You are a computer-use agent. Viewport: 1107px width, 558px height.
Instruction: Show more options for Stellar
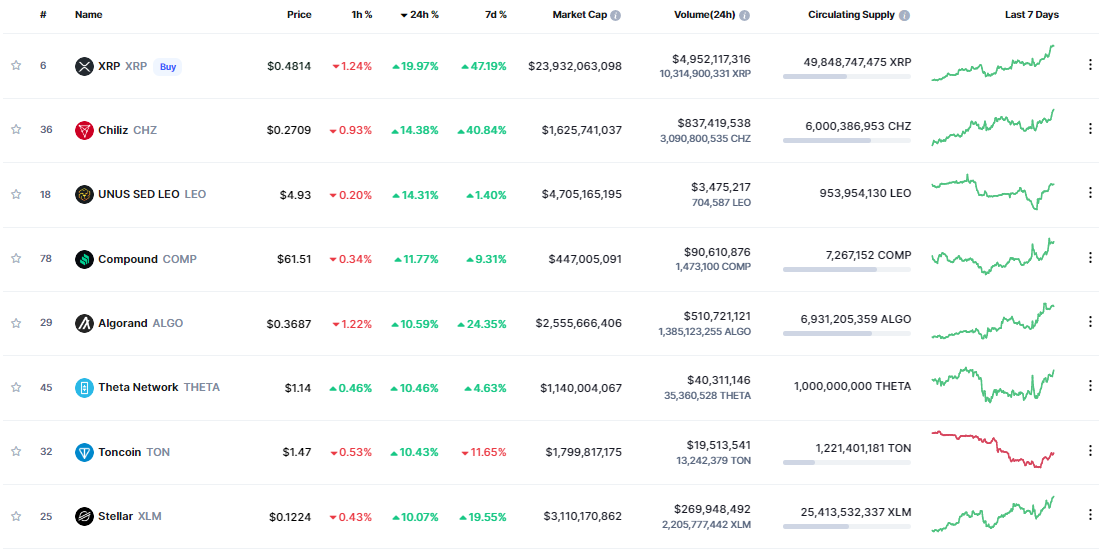(x=1090, y=514)
